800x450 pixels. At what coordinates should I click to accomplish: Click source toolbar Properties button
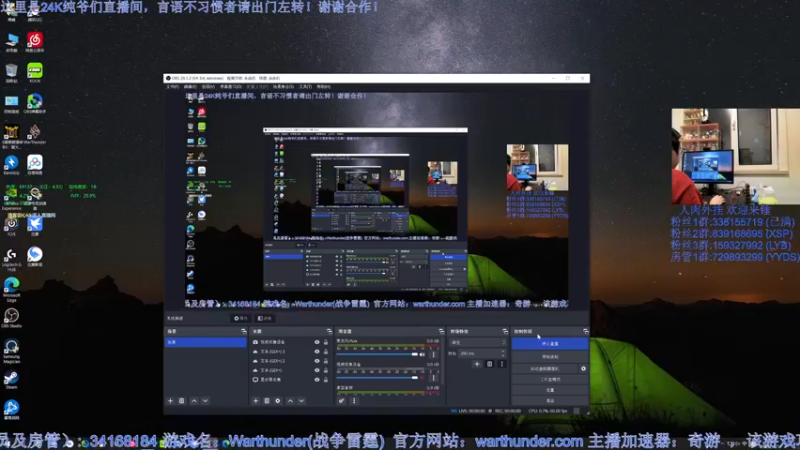coord(240,318)
